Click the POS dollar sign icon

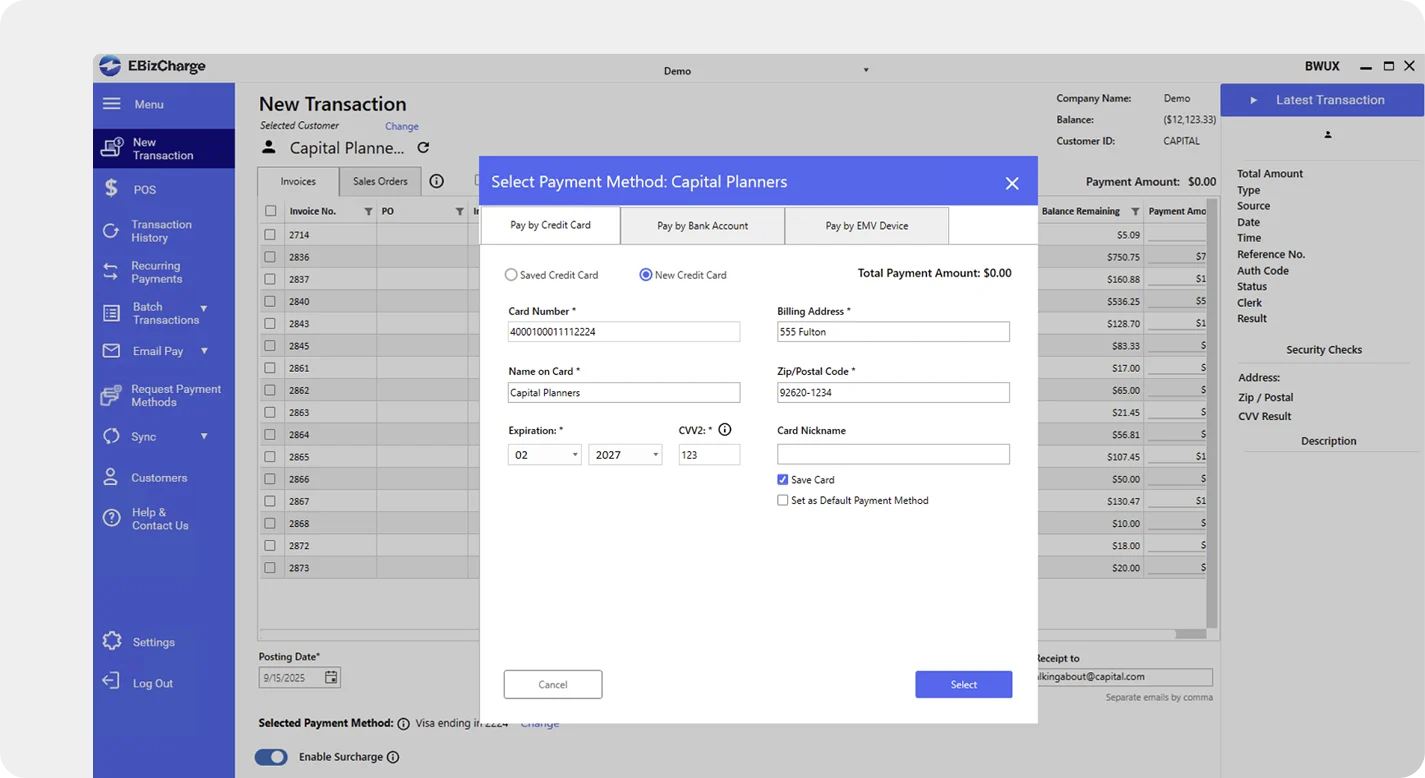112,189
